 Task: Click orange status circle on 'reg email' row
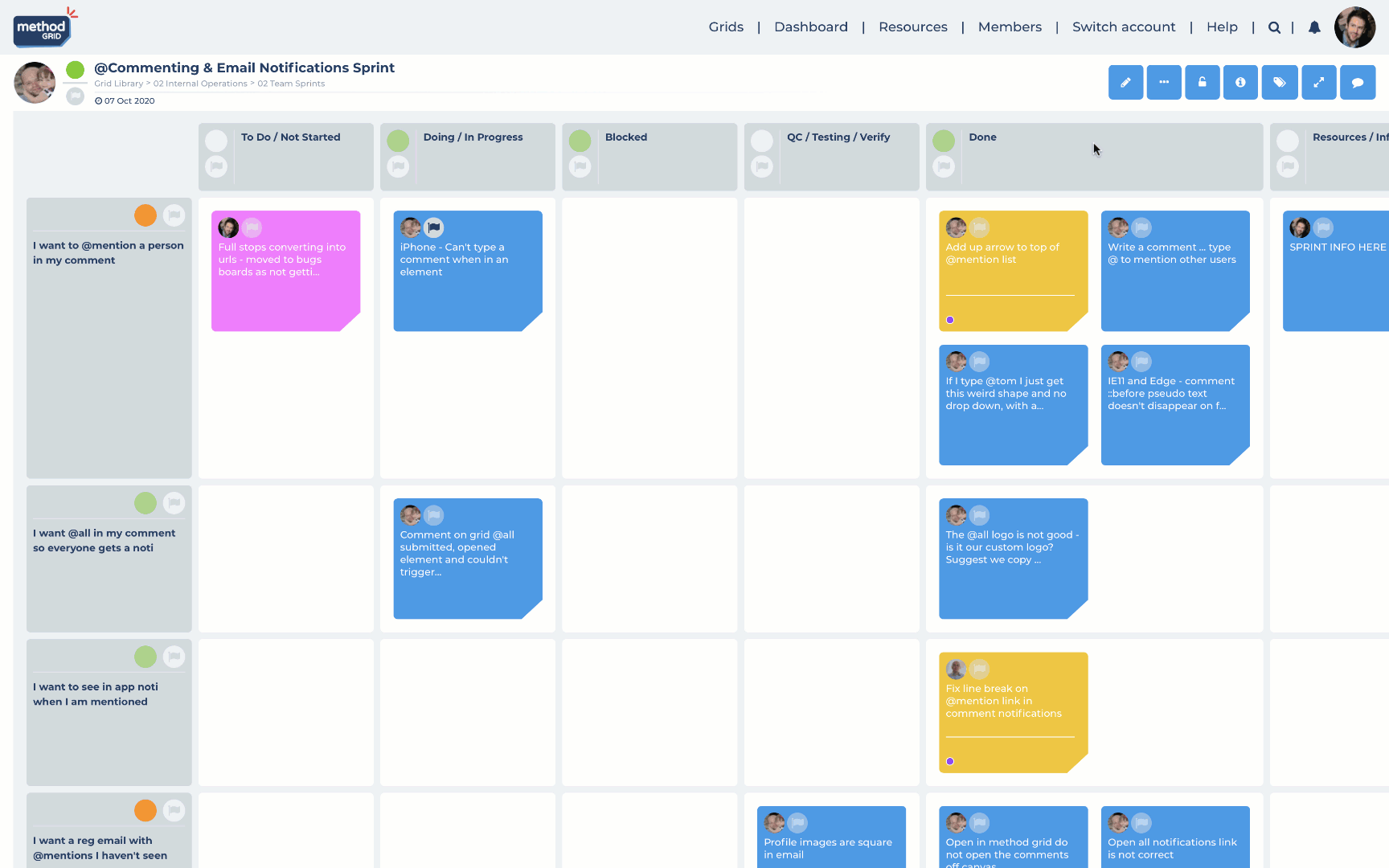pos(145,810)
